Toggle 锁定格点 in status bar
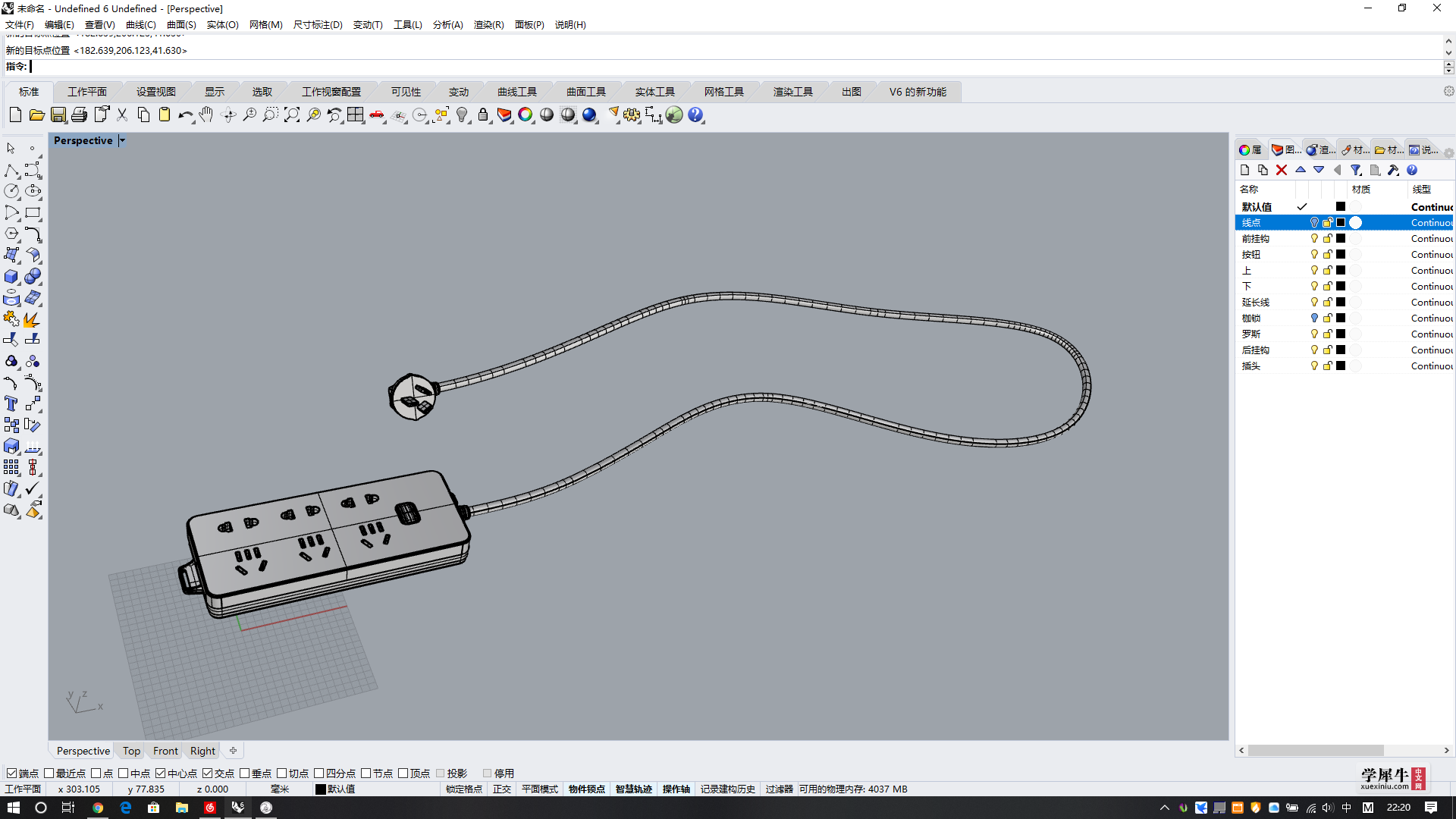 [x=463, y=789]
